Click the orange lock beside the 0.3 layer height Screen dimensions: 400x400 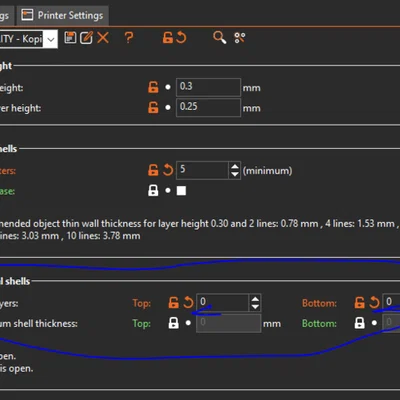click(153, 87)
